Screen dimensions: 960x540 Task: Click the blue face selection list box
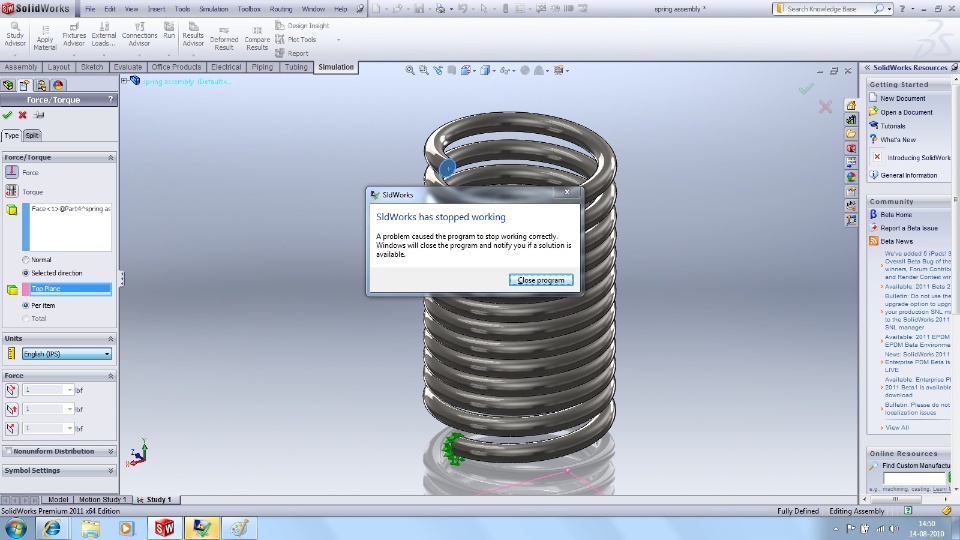coord(67,227)
